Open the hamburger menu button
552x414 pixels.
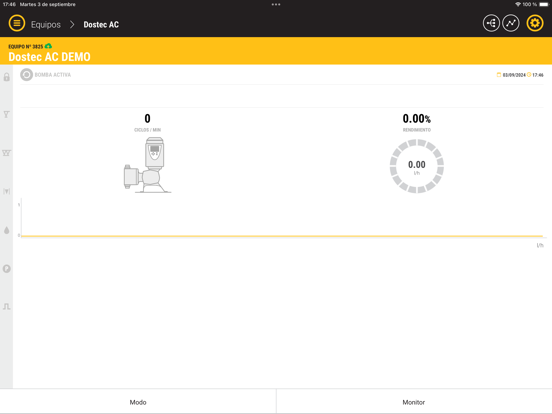pyautogui.click(x=17, y=23)
